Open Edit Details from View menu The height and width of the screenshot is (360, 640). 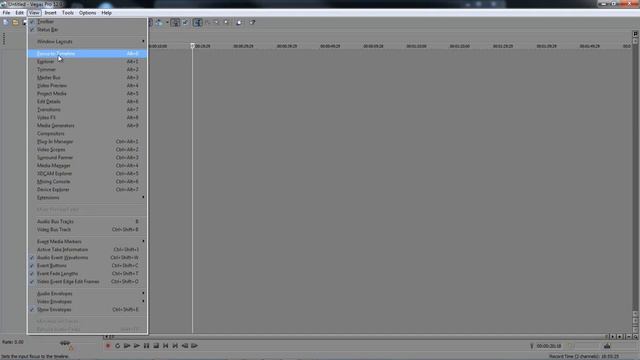(x=87, y=102)
